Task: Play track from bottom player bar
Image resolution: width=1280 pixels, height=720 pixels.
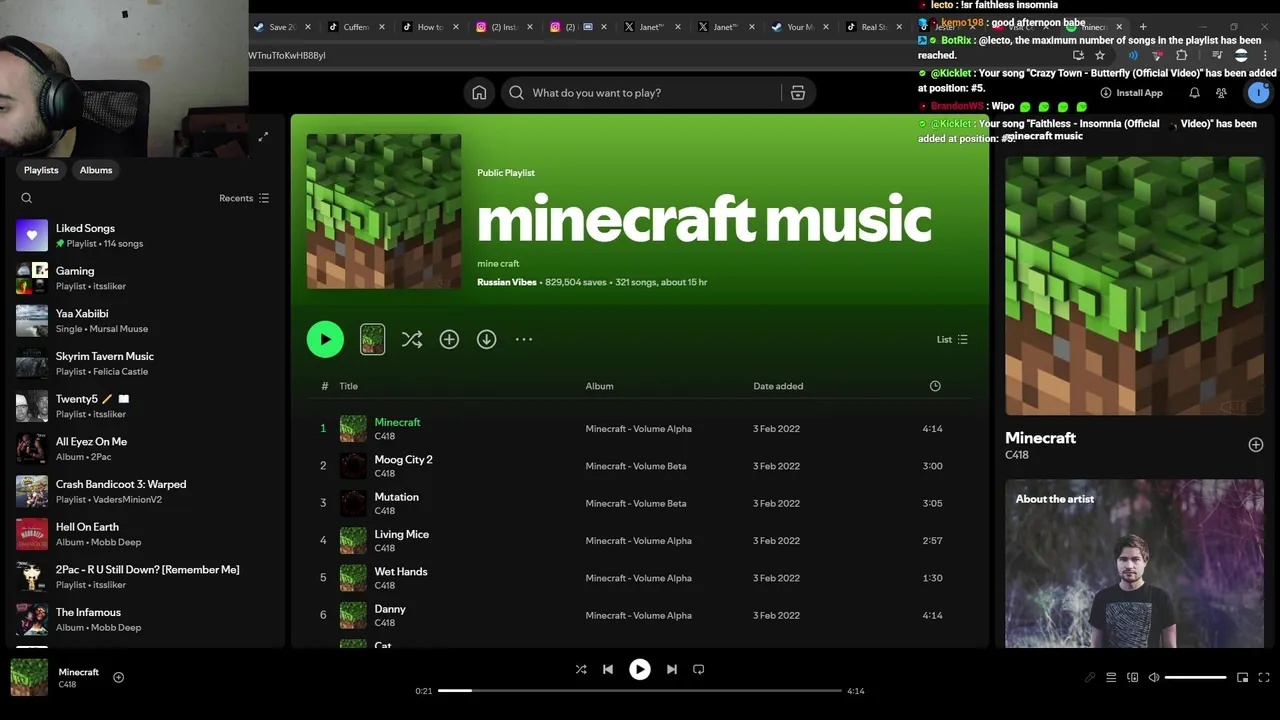Action: 640,670
